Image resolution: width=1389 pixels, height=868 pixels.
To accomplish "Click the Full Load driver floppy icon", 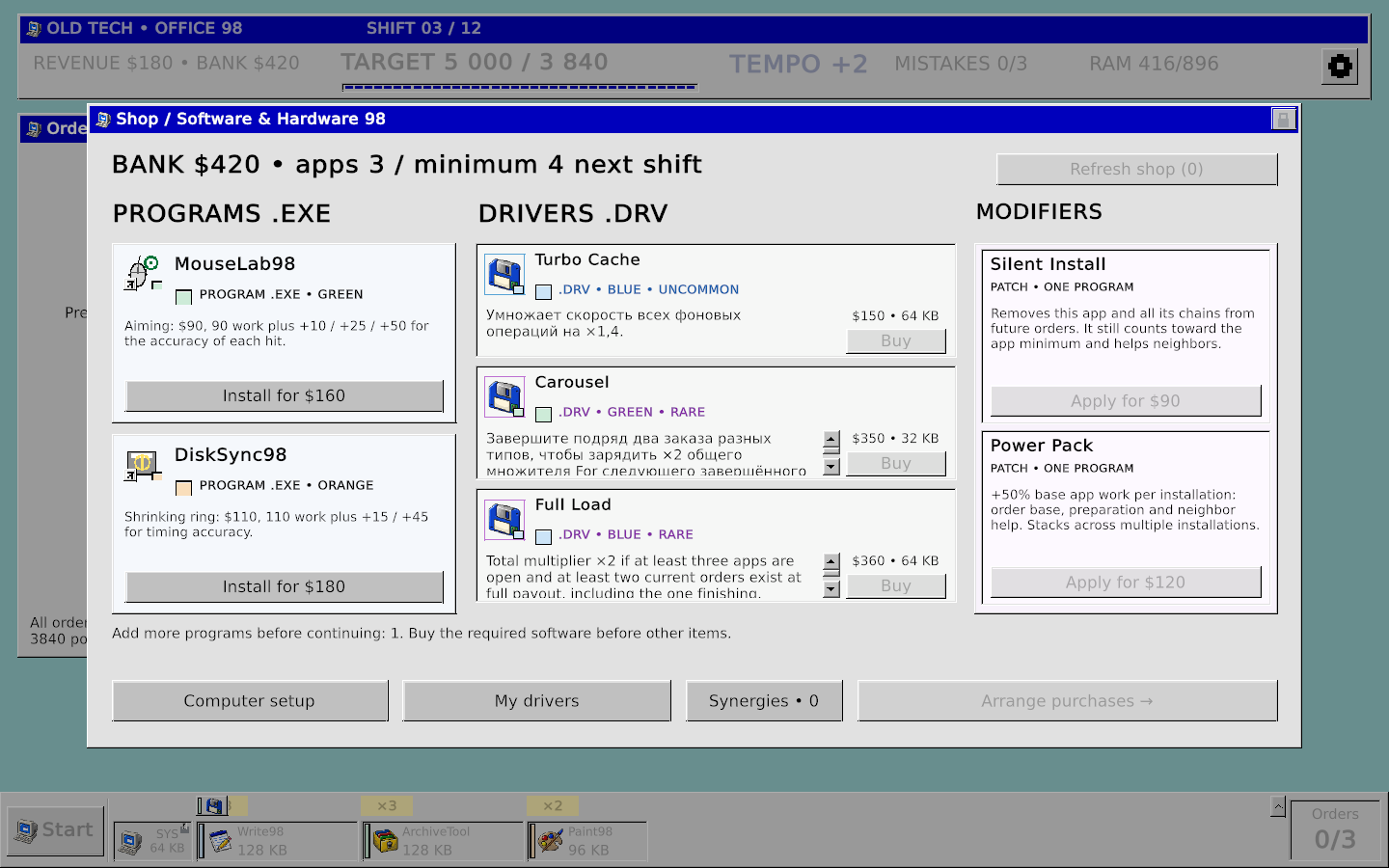I will pos(504,520).
